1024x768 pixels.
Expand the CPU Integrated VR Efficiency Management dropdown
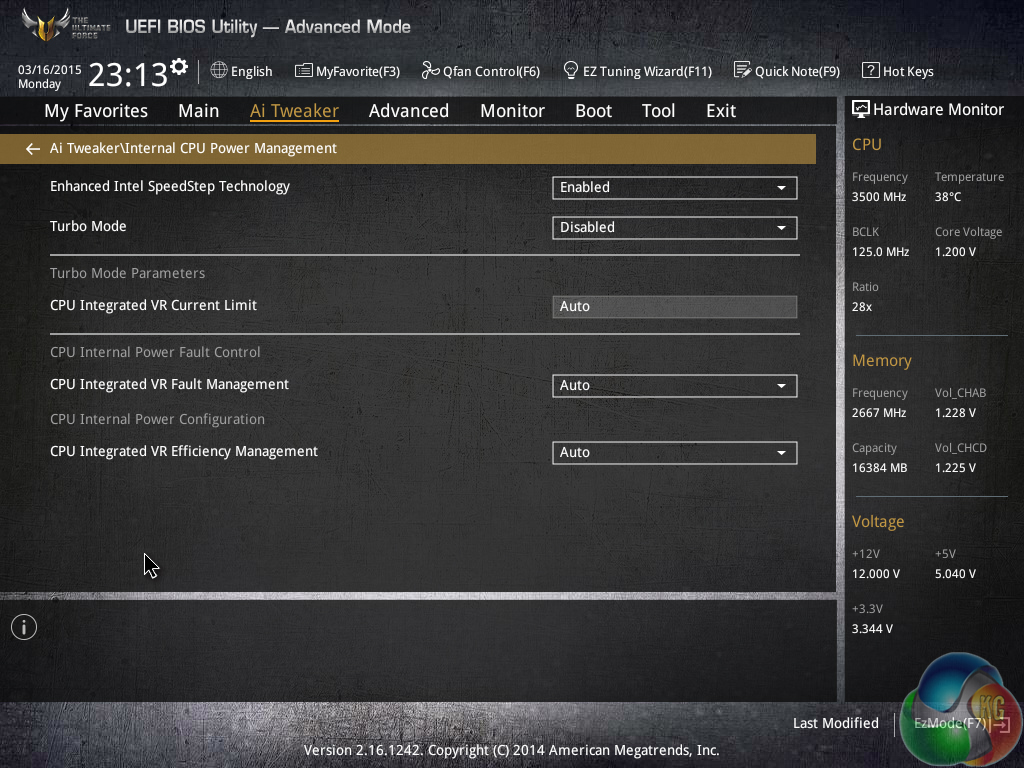(x=674, y=453)
